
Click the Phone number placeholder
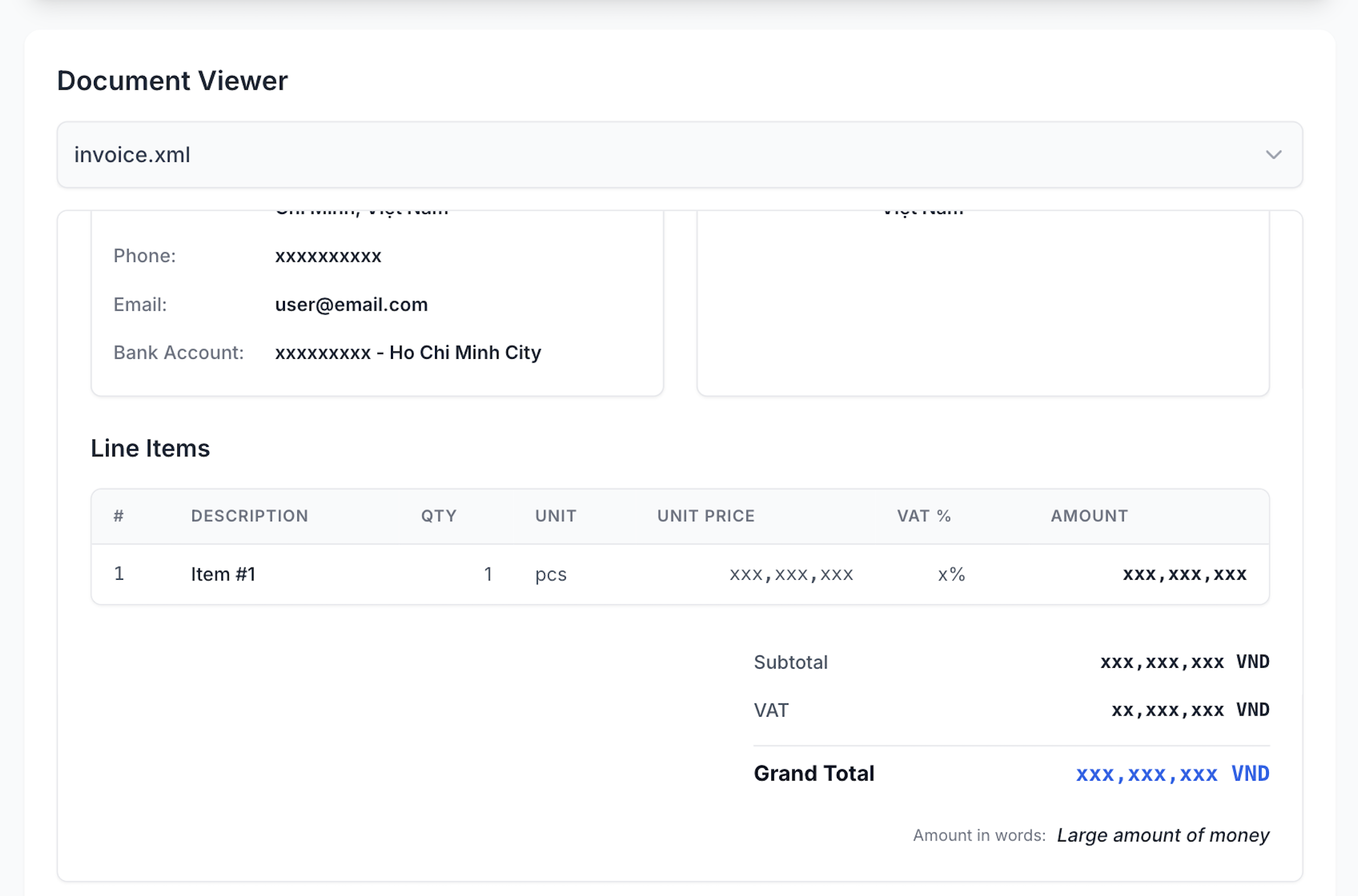pos(328,256)
